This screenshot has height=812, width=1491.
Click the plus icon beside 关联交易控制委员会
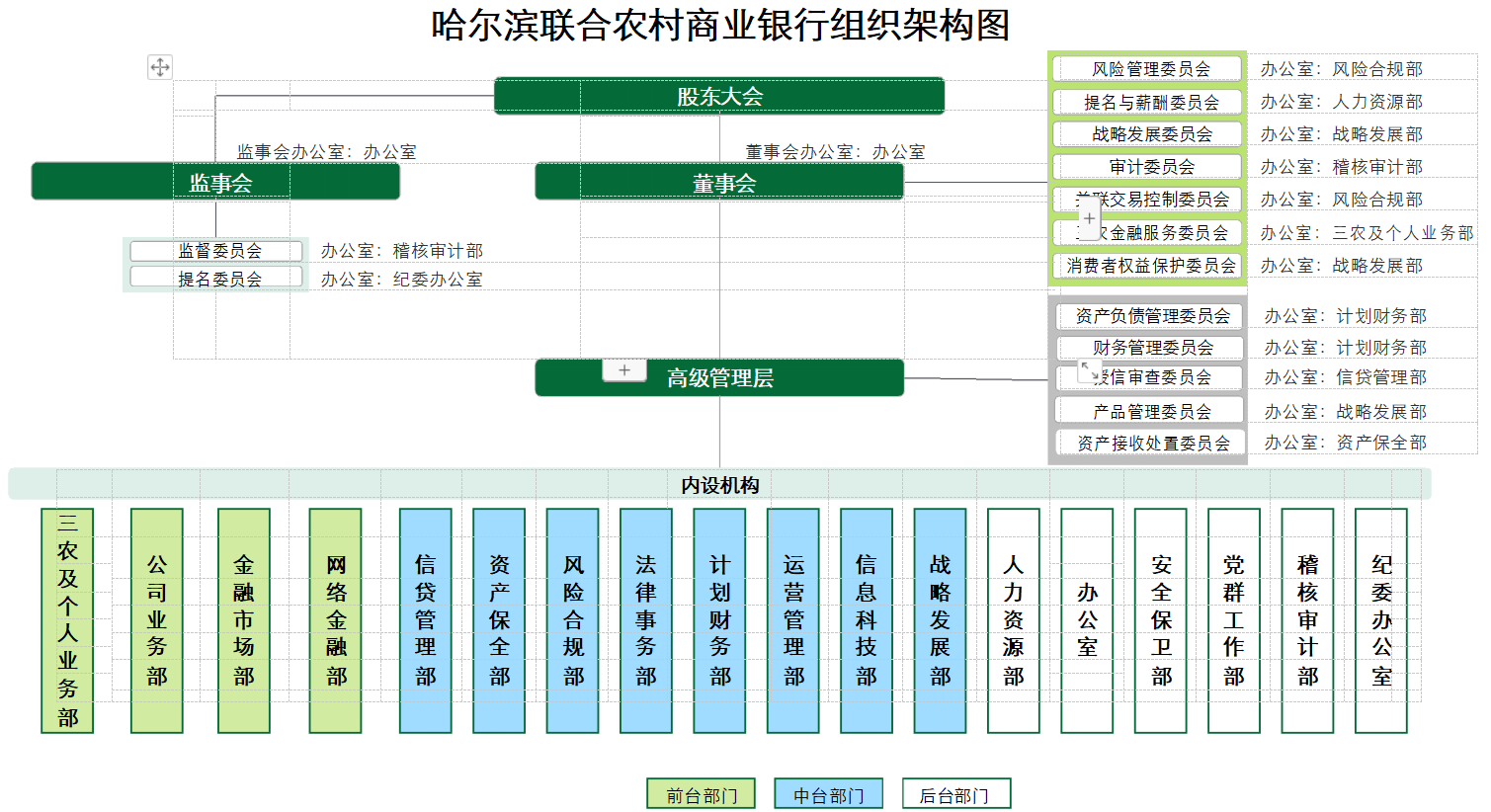coord(1089,218)
